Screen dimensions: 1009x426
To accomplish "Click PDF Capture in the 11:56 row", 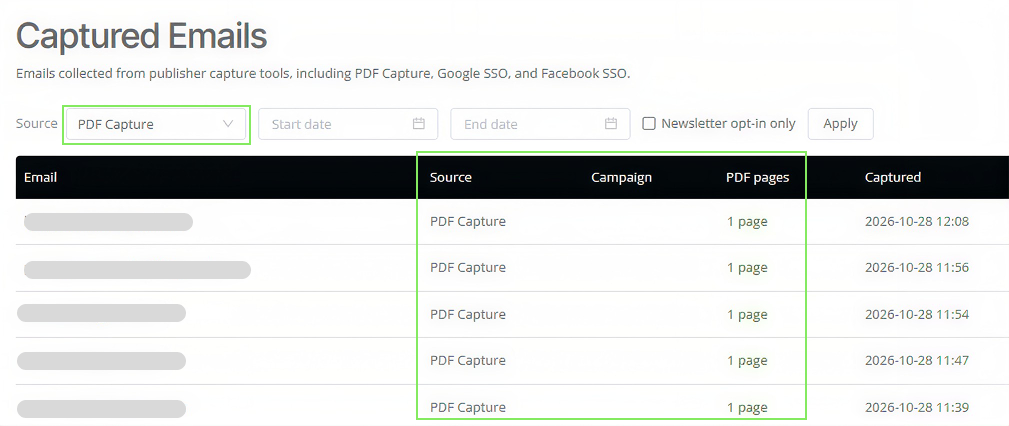I will [x=468, y=268].
